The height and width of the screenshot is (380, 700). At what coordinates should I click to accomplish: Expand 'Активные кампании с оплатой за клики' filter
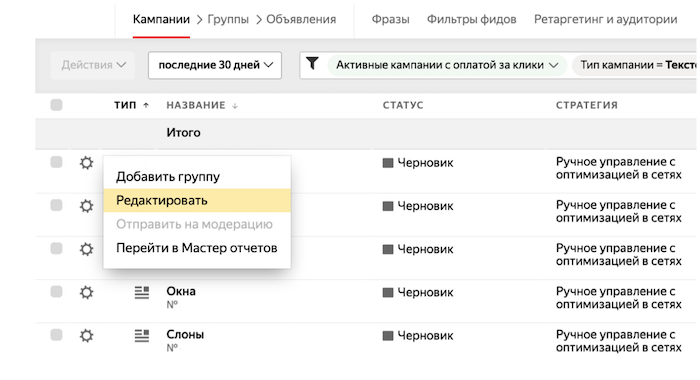pyautogui.click(x=447, y=65)
